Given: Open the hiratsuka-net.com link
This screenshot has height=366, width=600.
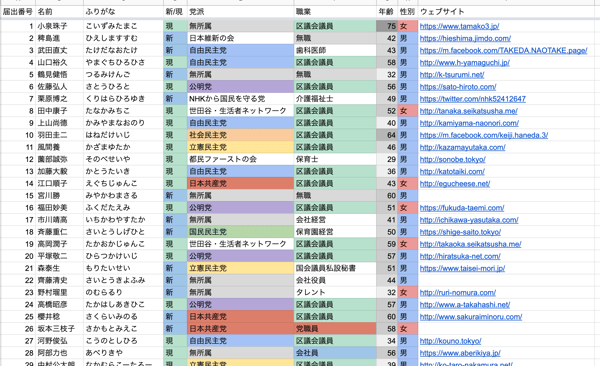Looking at the screenshot, I should pos(460,256).
